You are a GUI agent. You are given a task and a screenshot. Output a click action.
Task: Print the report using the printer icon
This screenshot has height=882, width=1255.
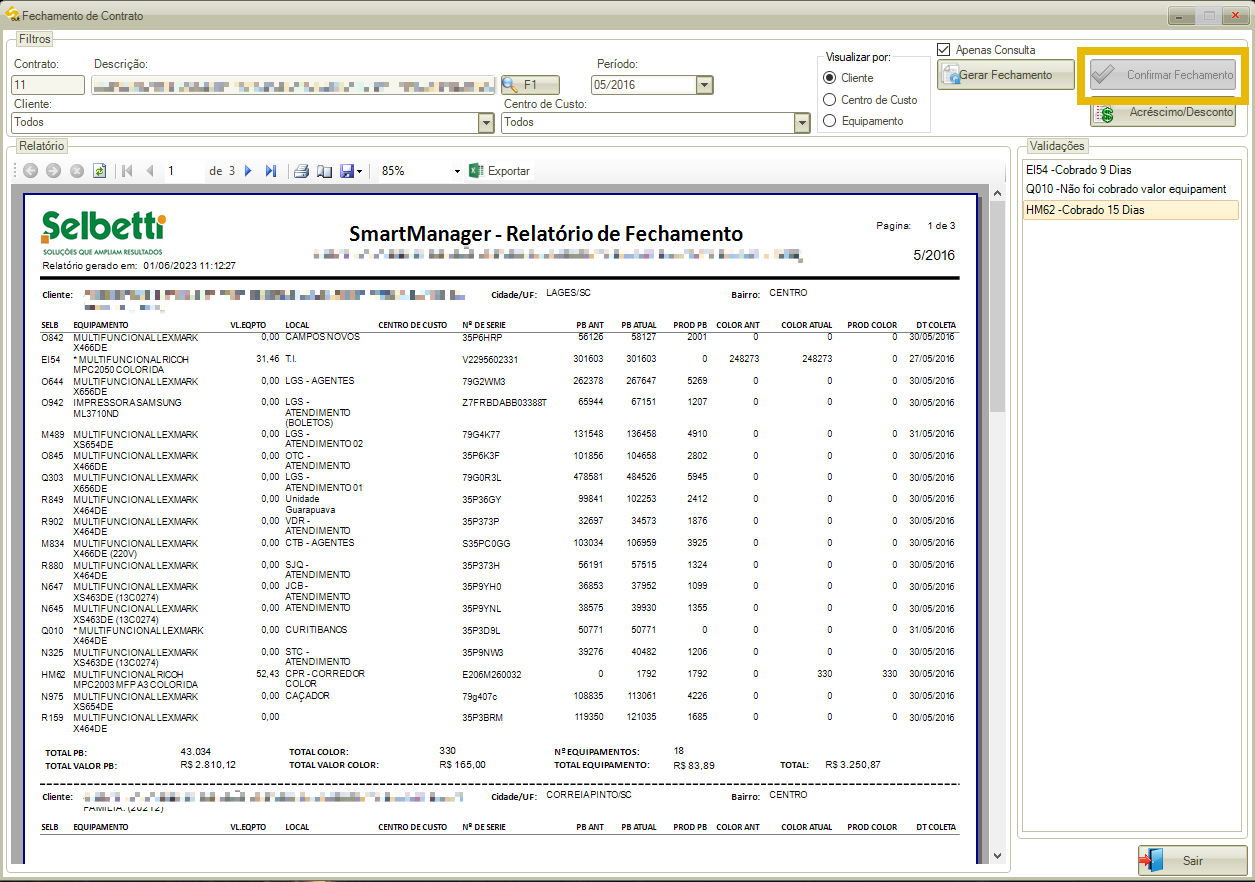click(301, 171)
